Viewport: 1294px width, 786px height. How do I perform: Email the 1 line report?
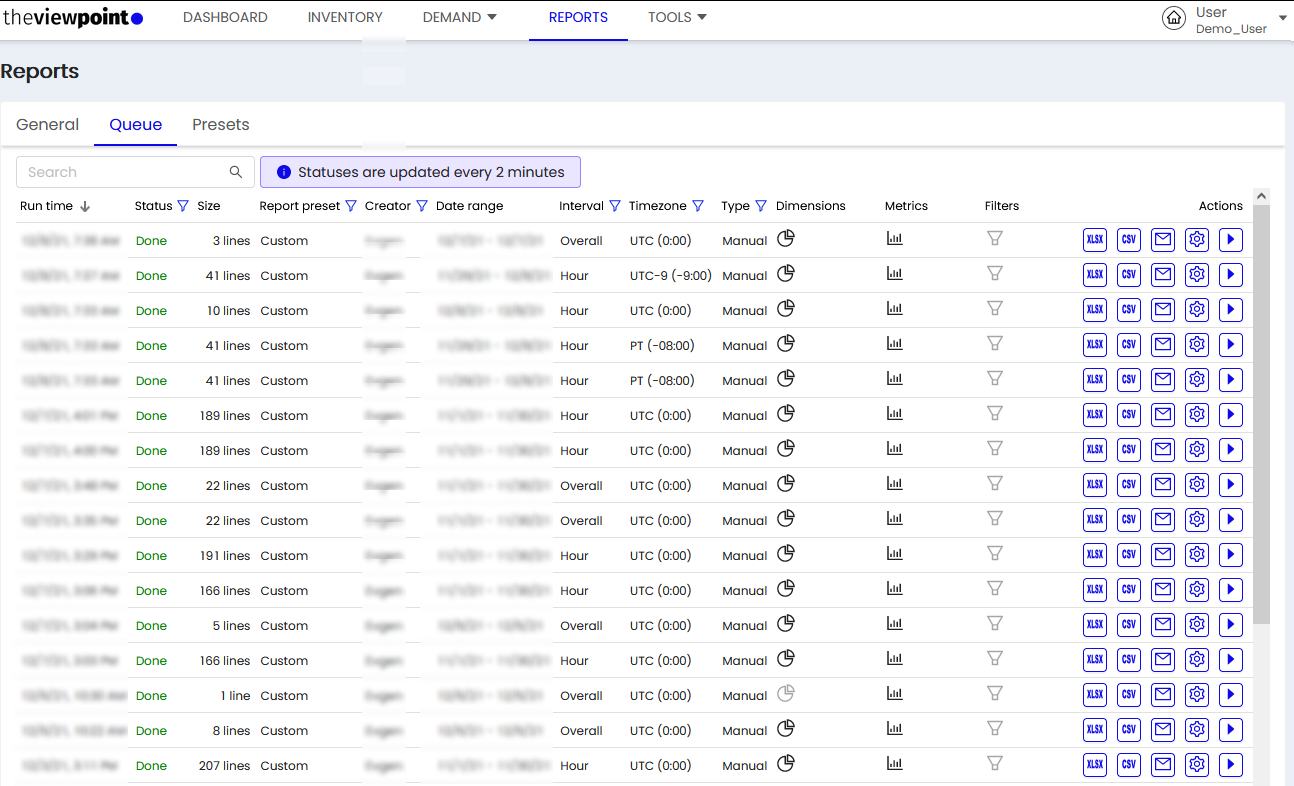point(1163,695)
